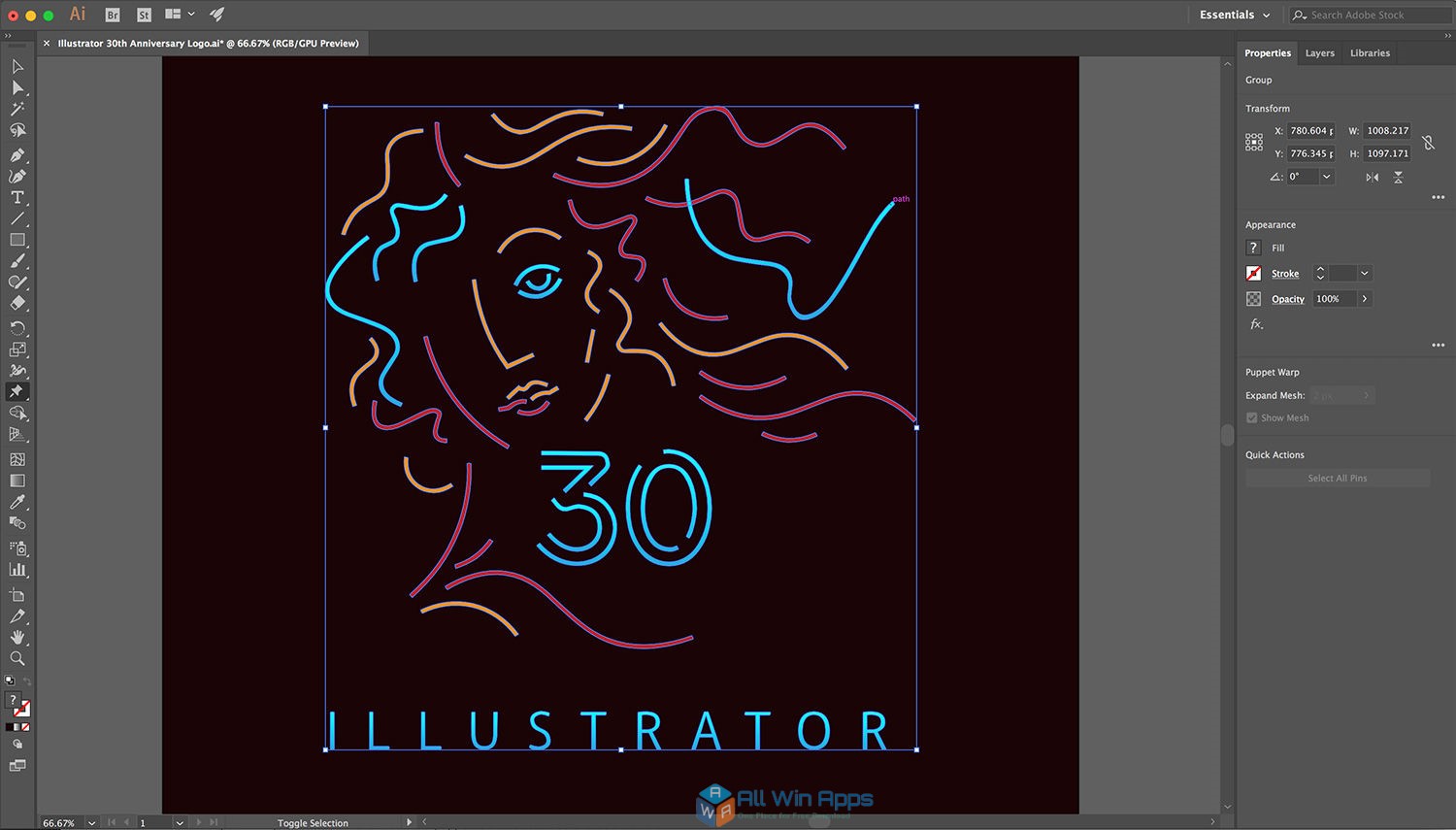Select the Pen tool
This screenshot has height=830, width=1456.
point(17,155)
